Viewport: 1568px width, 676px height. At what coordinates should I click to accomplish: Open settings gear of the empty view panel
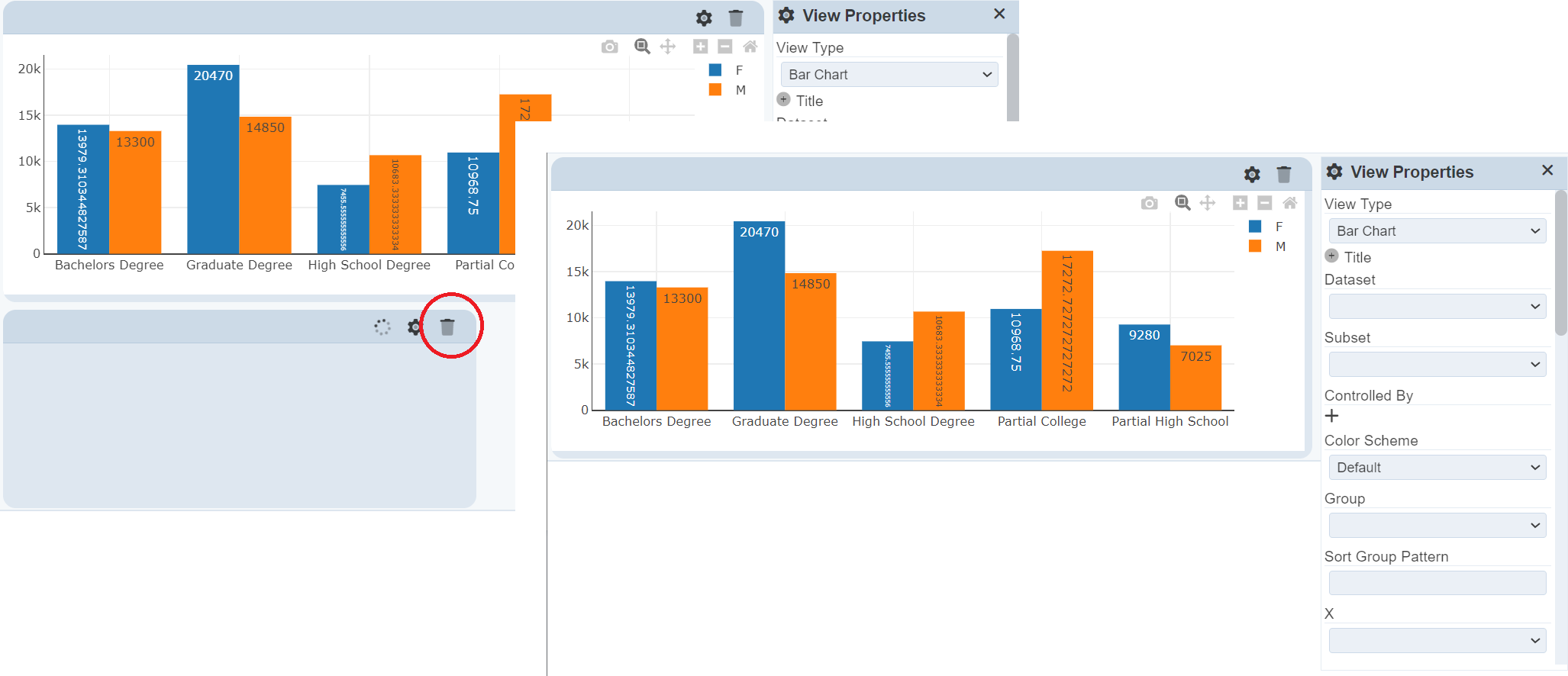point(415,327)
